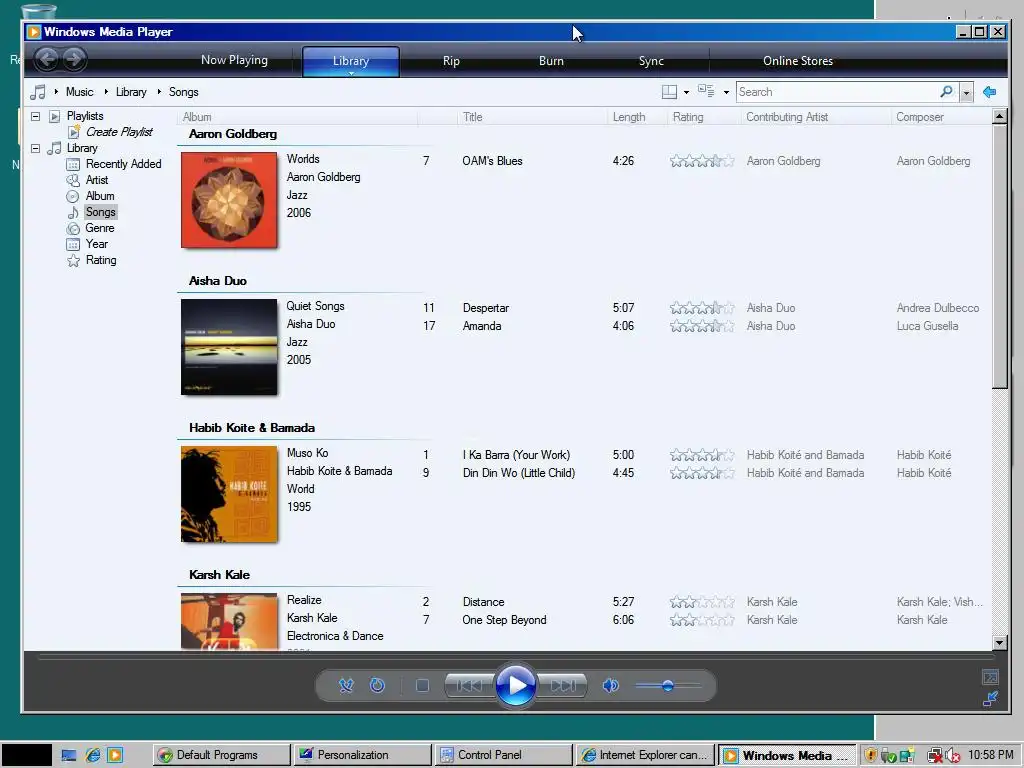Click the Next track button
This screenshot has width=1024, height=768.
[x=563, y=686]
